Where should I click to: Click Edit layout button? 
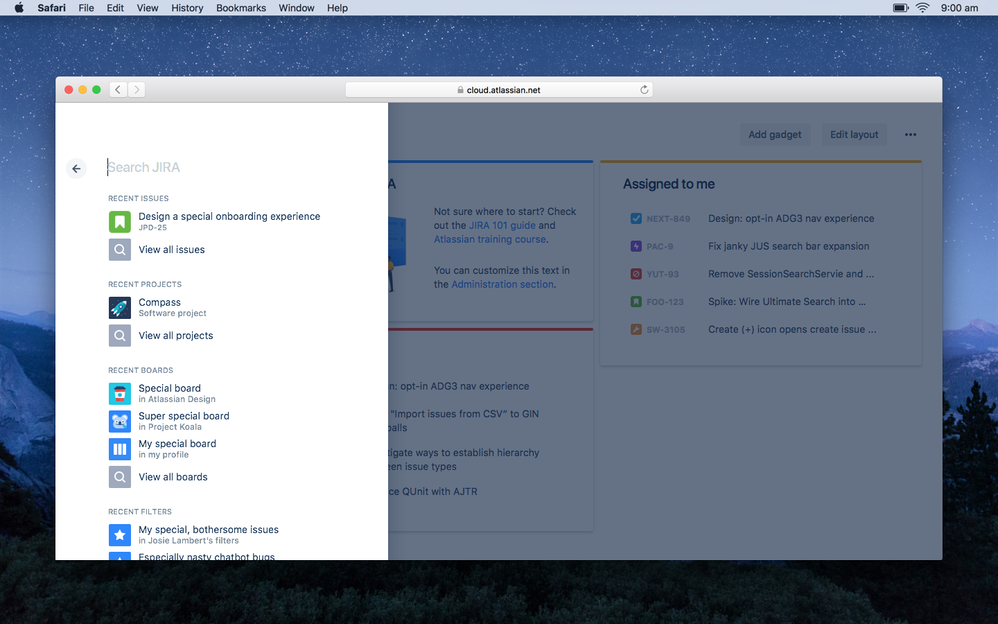(854, 134)
